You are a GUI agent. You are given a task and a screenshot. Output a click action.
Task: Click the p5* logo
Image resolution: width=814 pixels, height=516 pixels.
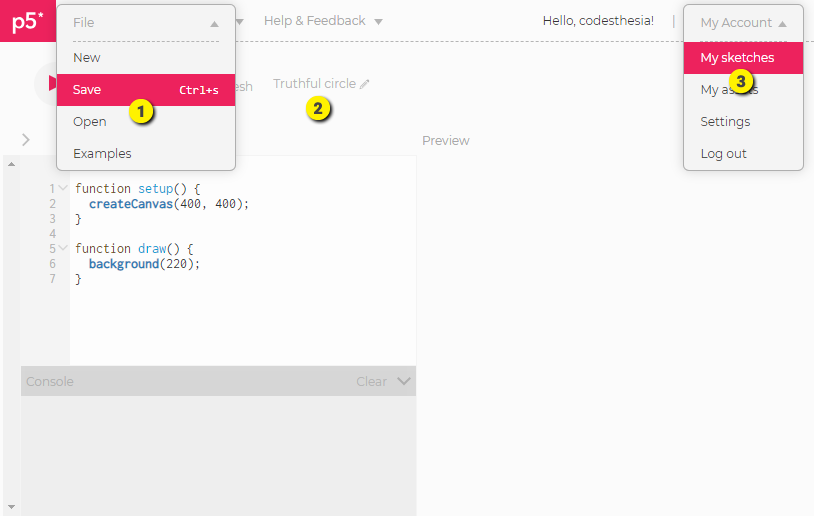click(26, 22)
